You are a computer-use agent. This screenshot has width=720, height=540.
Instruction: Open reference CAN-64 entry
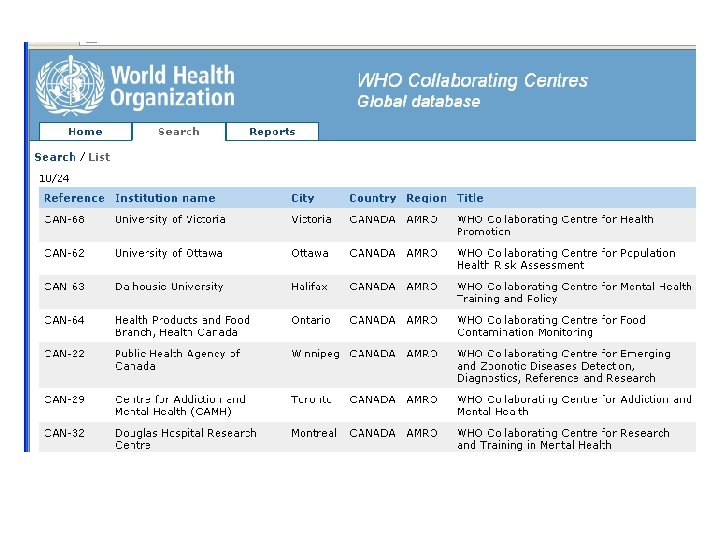[x=64, y=320]
